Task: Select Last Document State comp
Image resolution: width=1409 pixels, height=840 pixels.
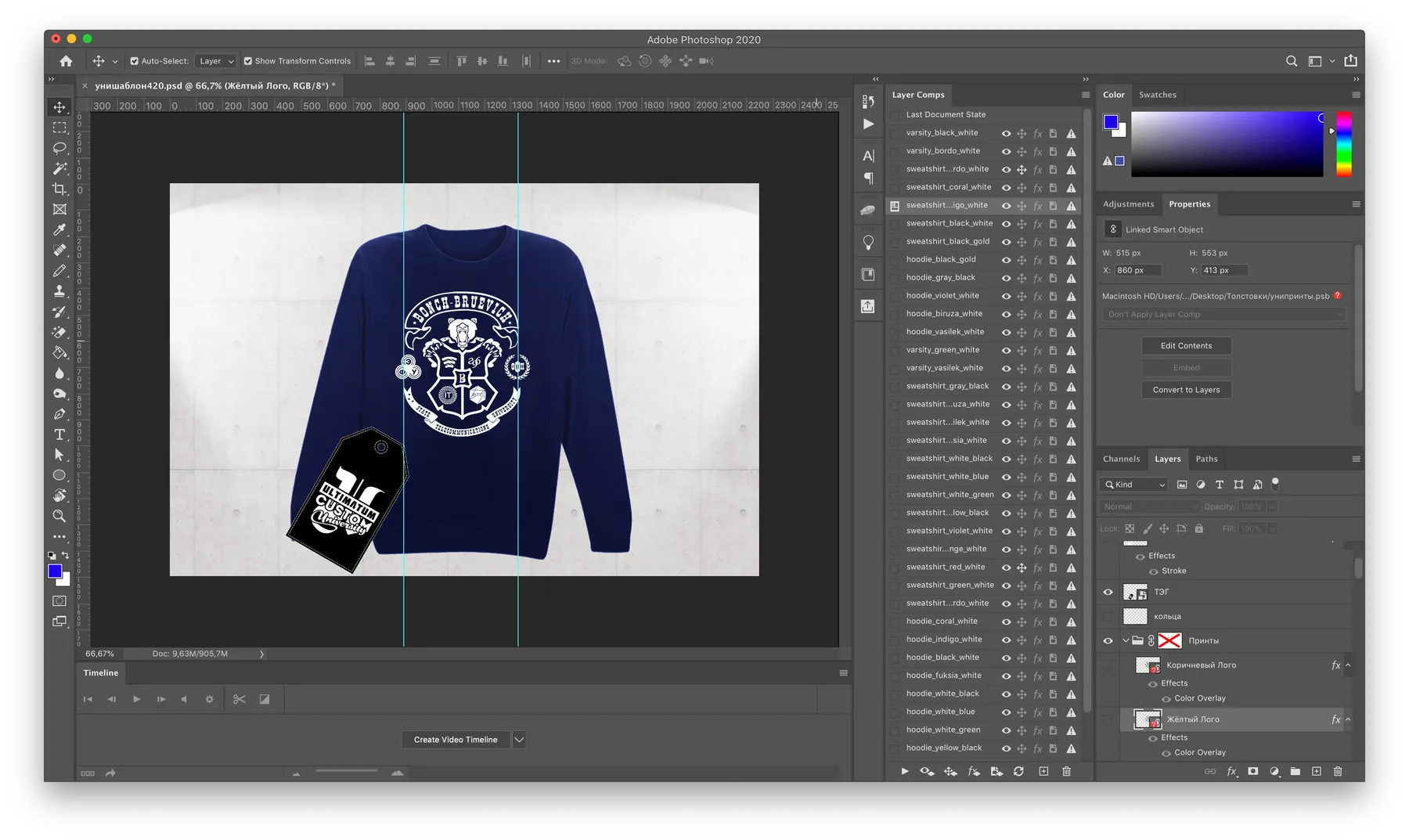Action: 946,114
